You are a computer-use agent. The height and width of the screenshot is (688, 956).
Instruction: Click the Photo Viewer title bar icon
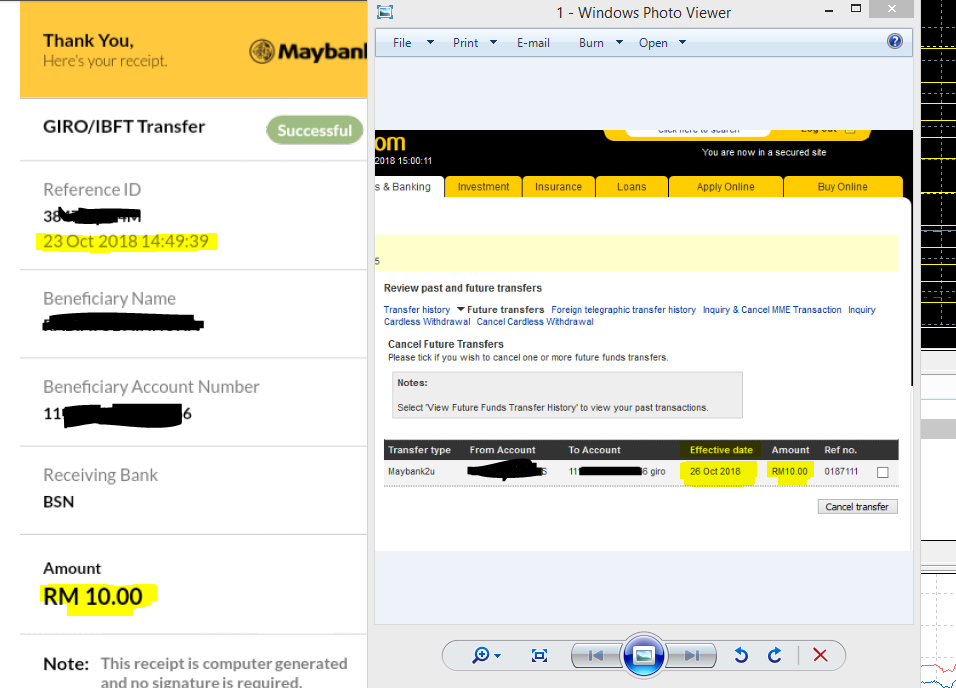[x=385, y=12]
